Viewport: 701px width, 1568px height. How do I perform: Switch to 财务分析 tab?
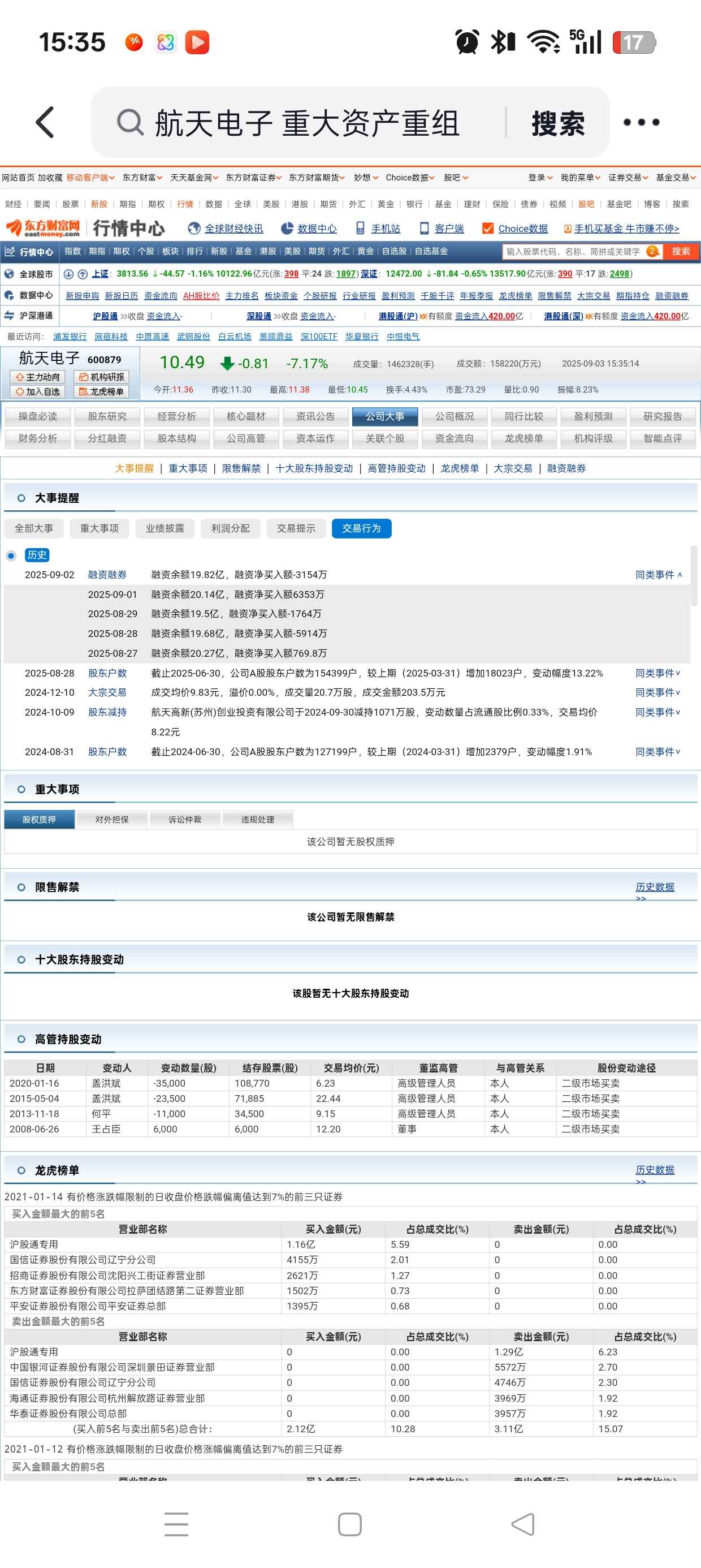38,438
